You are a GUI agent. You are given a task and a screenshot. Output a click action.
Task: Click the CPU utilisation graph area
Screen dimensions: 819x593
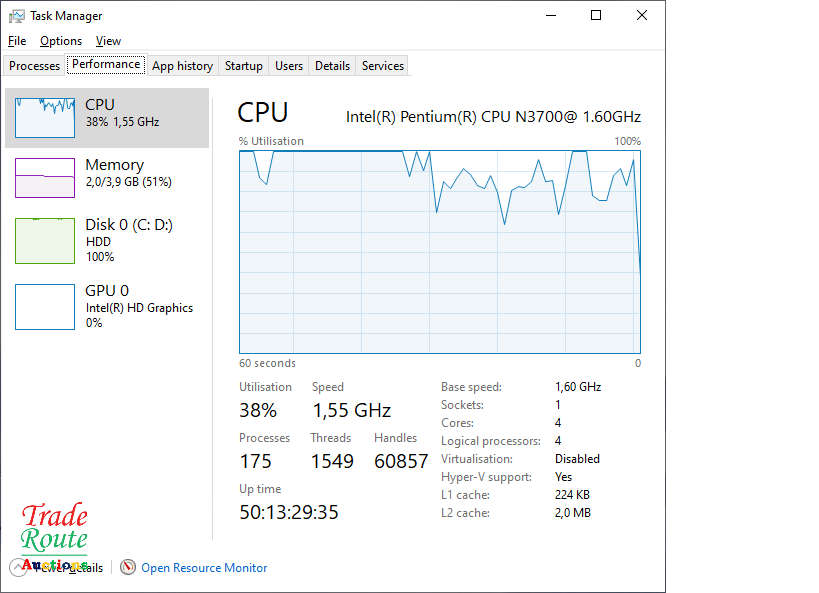[439, 252]
